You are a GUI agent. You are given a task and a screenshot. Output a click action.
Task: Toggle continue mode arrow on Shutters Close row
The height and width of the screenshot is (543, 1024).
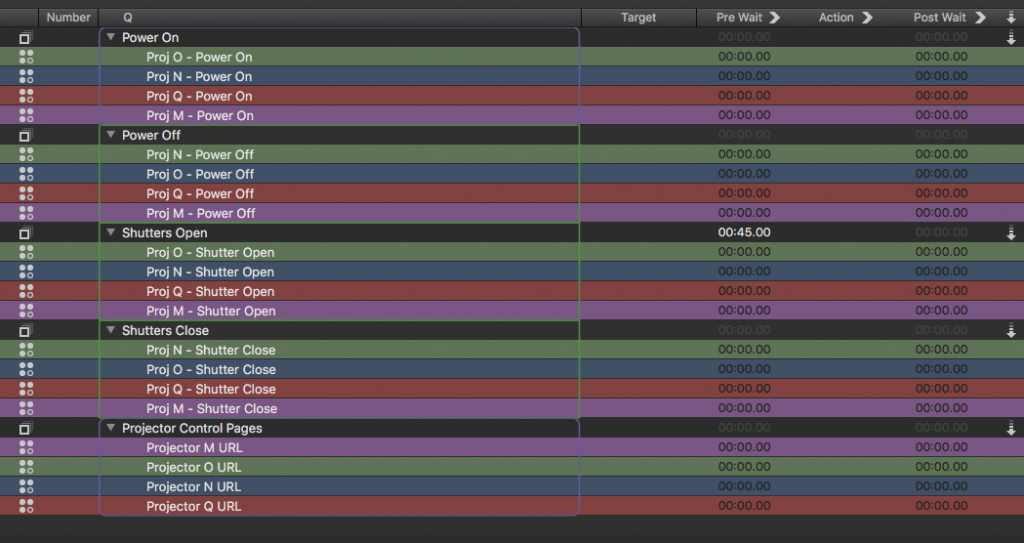[x=1011, y=331]
